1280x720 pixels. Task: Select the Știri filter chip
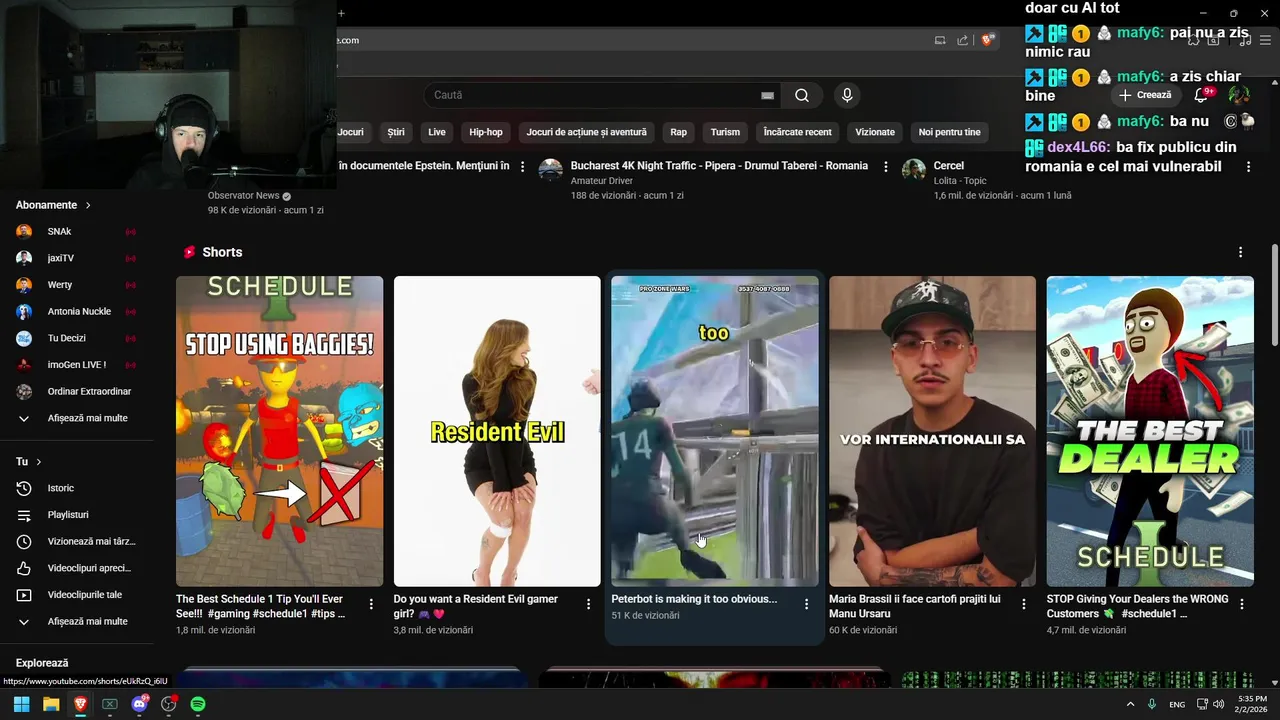(x=396, y=132)
